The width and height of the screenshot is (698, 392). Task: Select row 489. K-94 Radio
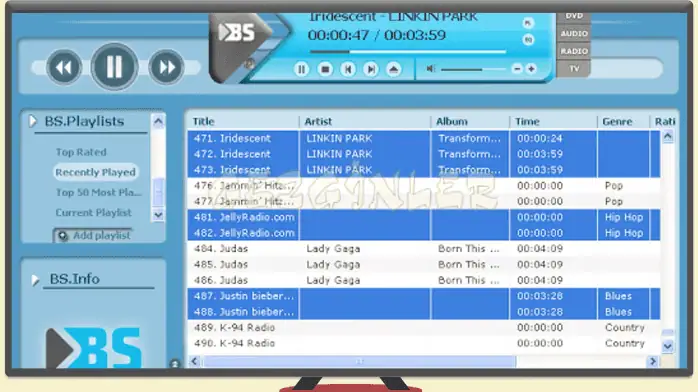click(423, 327)
